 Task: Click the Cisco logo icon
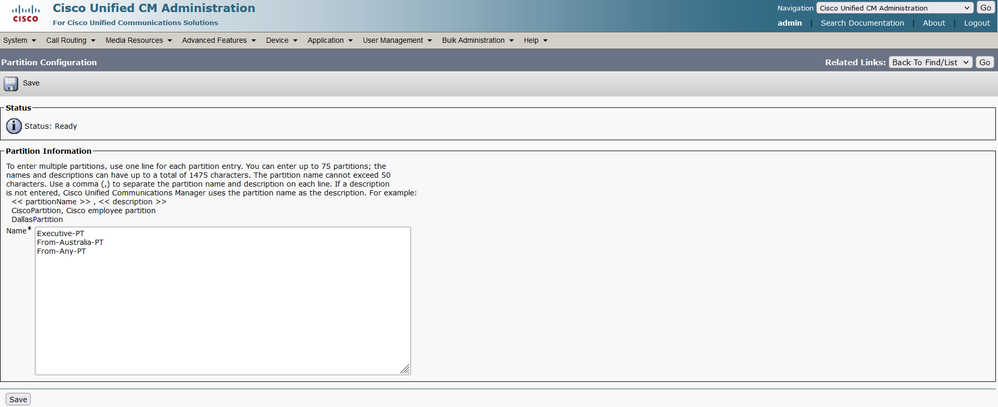25,13
